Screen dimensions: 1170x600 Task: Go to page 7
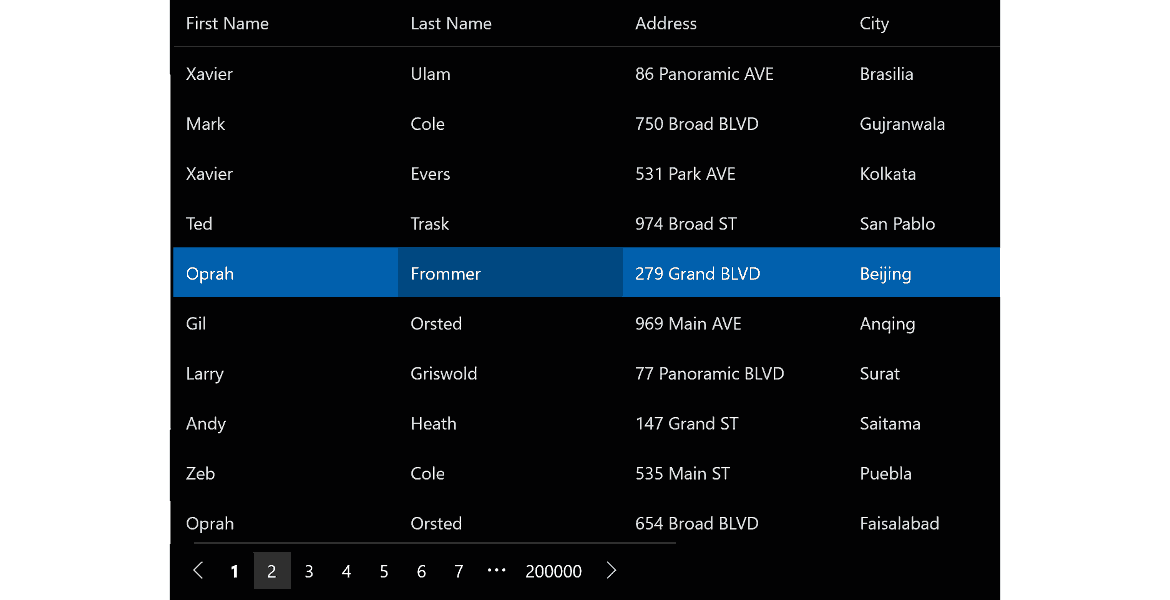point(458,570)
